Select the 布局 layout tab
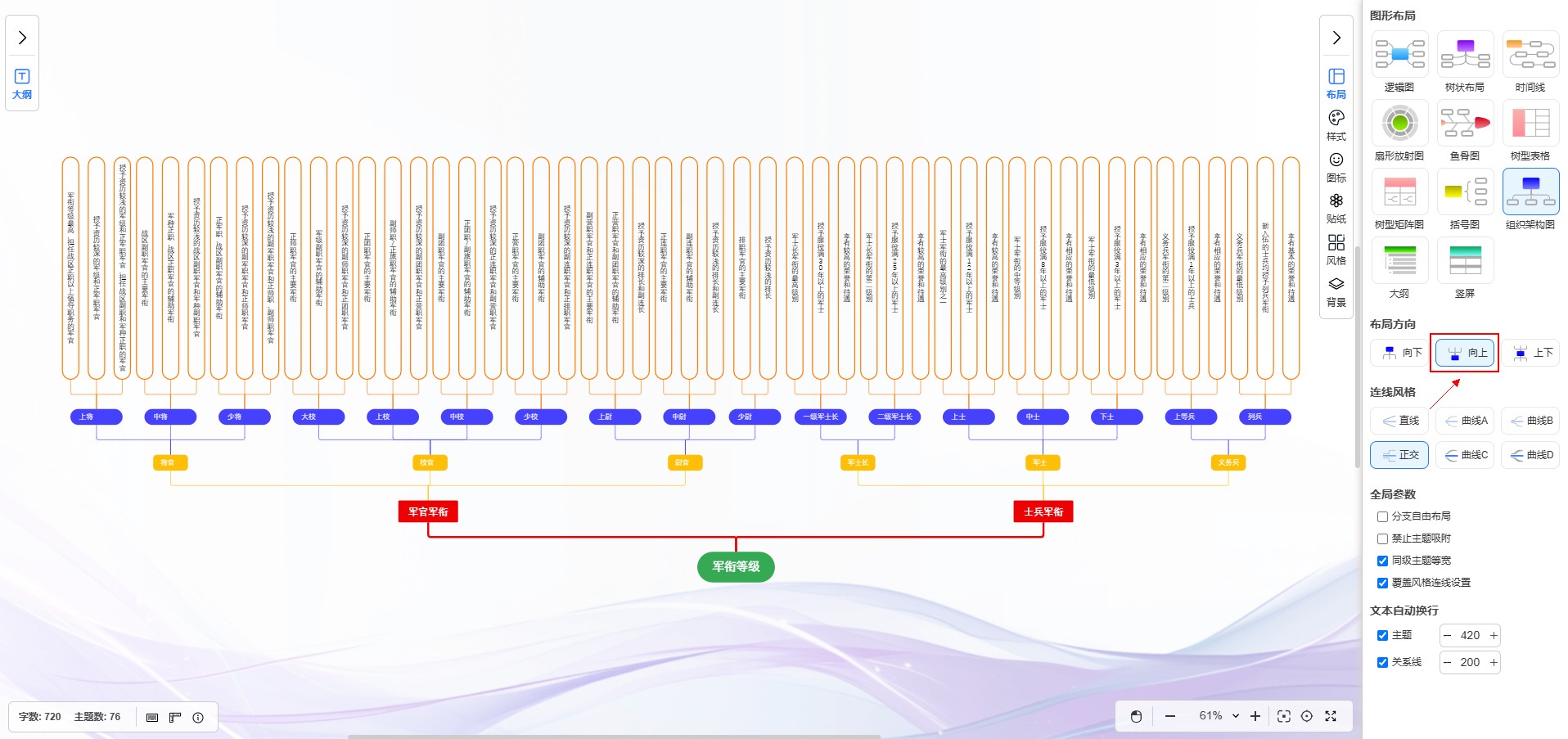Viewport: 1568px width, 739px height. tap(1336, 83)
